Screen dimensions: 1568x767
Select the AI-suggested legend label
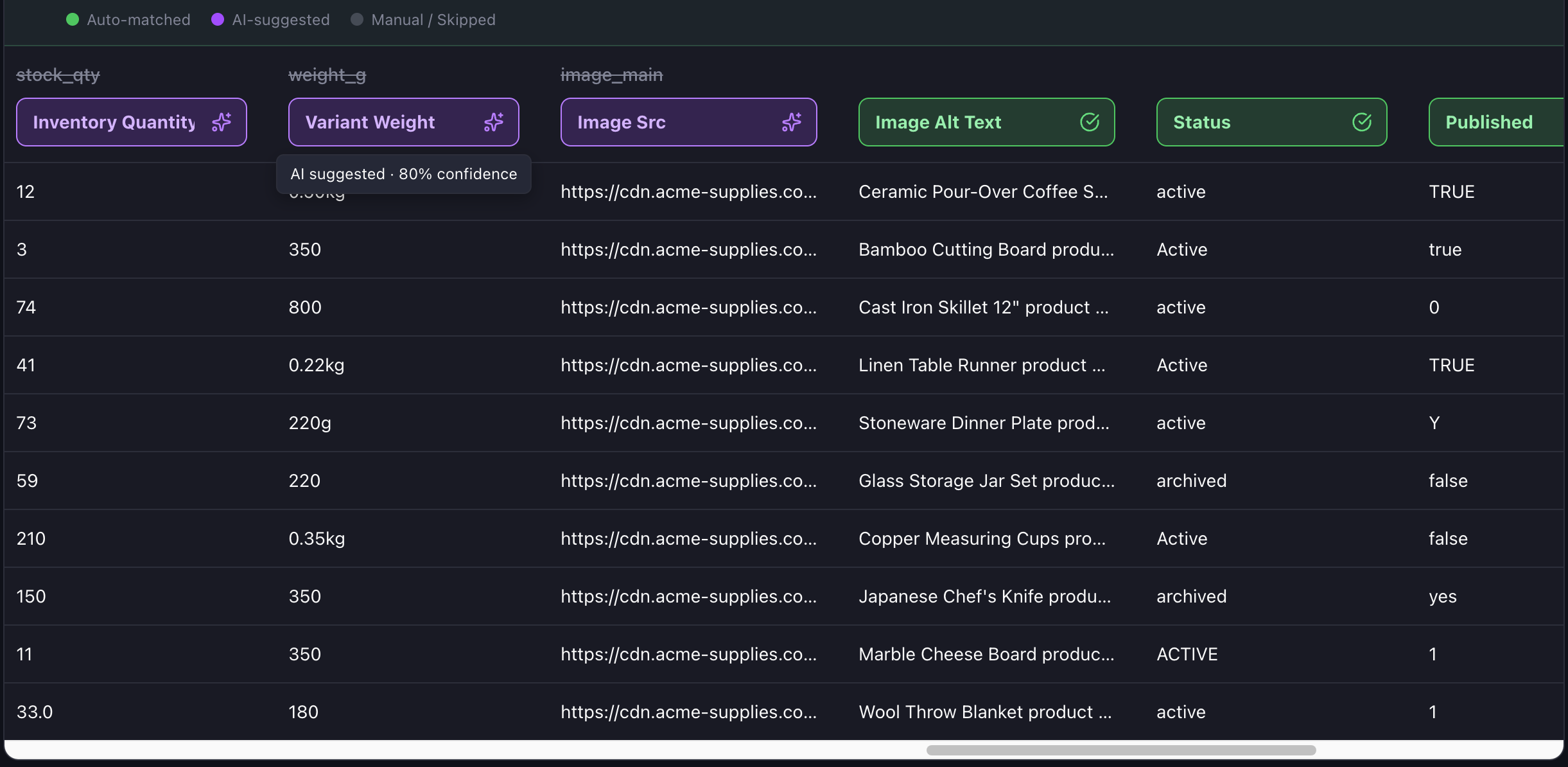(x=281, y=20)
